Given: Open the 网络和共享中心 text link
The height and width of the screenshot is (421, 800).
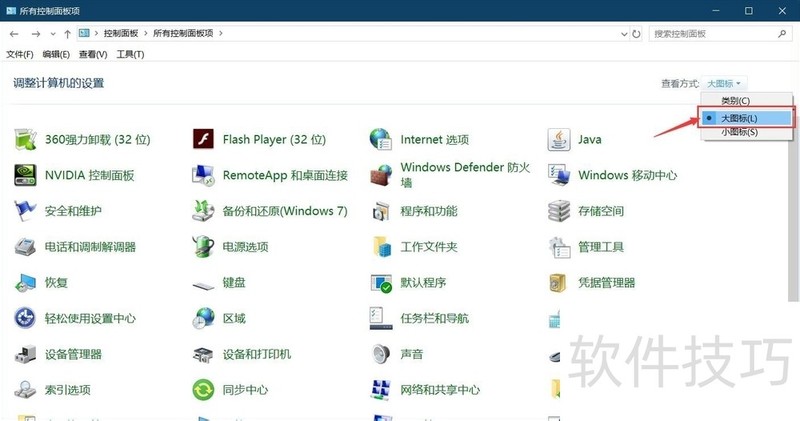Looking at the screenshot, I should point(440,390).
